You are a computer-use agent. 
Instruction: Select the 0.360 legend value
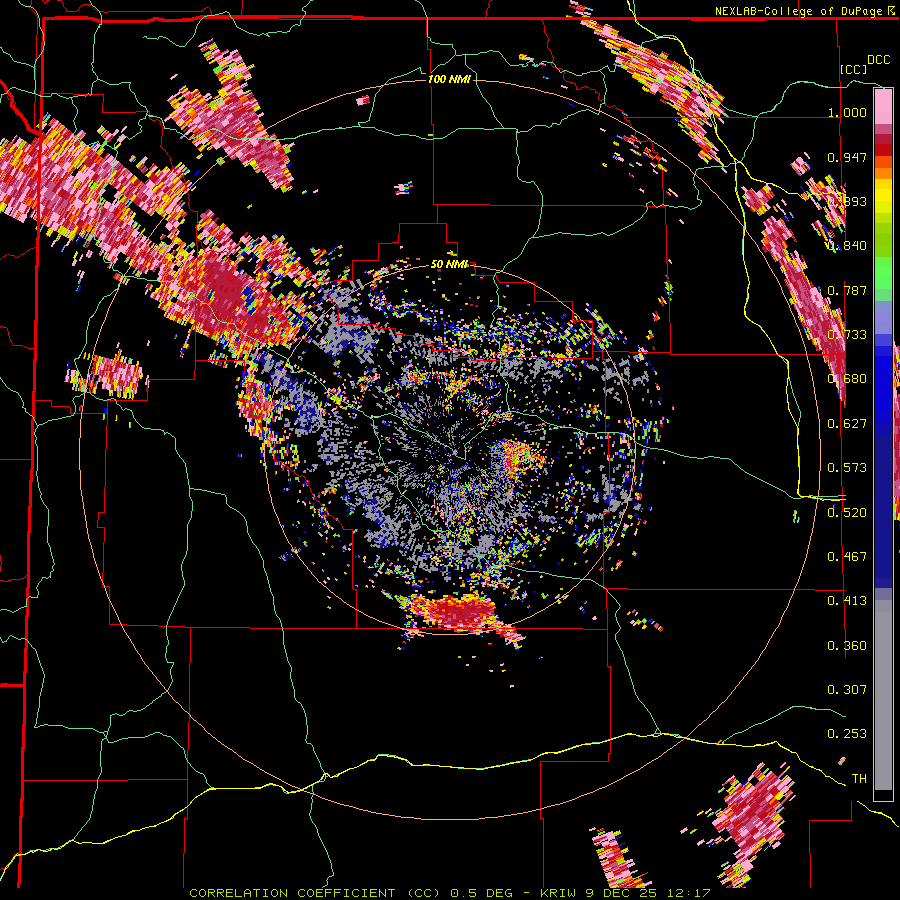(847, 645)
